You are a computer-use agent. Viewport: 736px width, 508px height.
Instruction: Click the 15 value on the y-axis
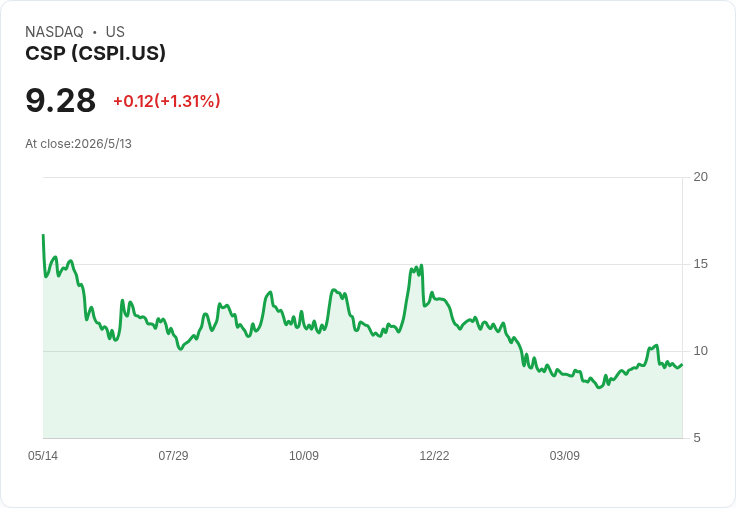700,264
